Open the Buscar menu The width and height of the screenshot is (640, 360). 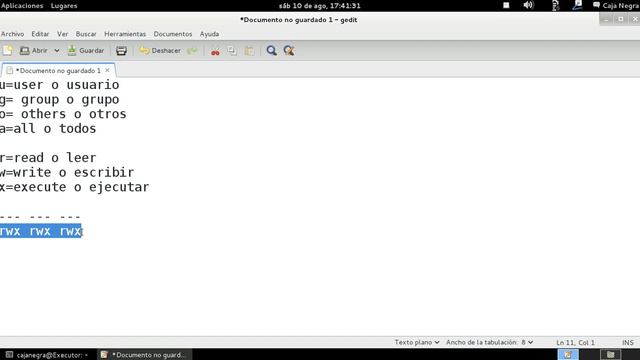(x=86, y=34)
